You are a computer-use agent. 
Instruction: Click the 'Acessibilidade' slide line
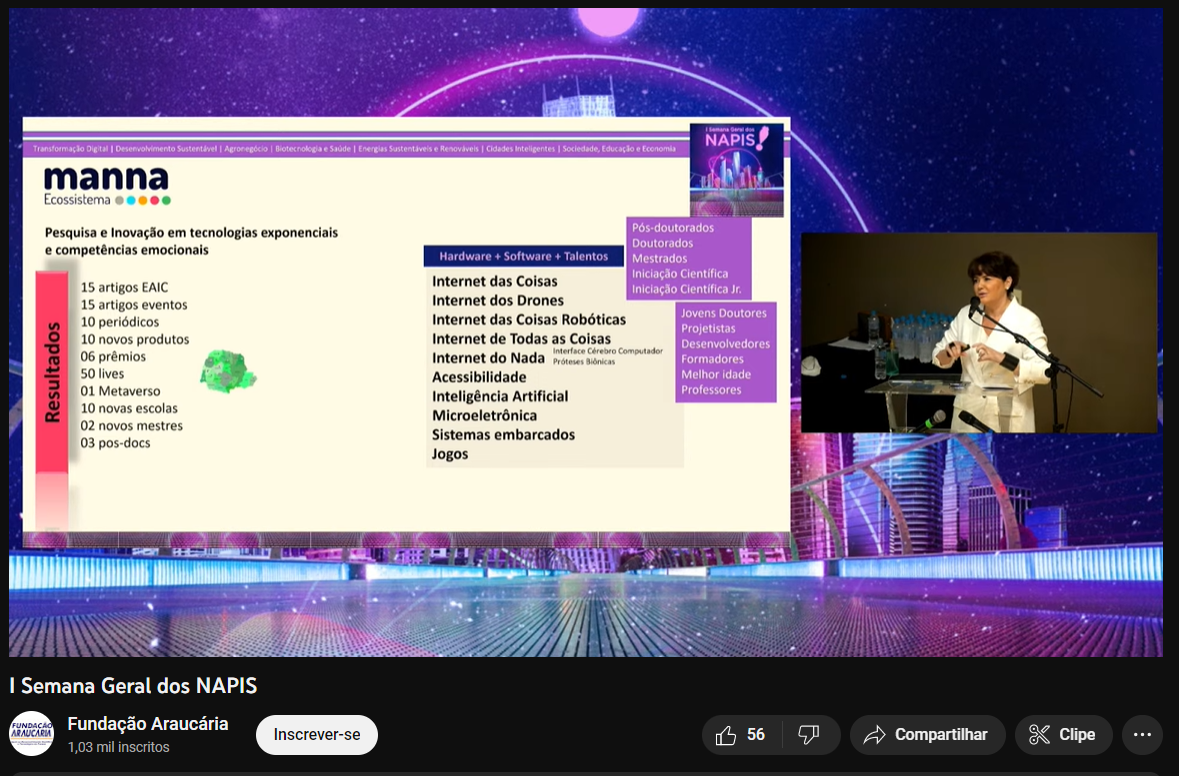tap(479, 377)
